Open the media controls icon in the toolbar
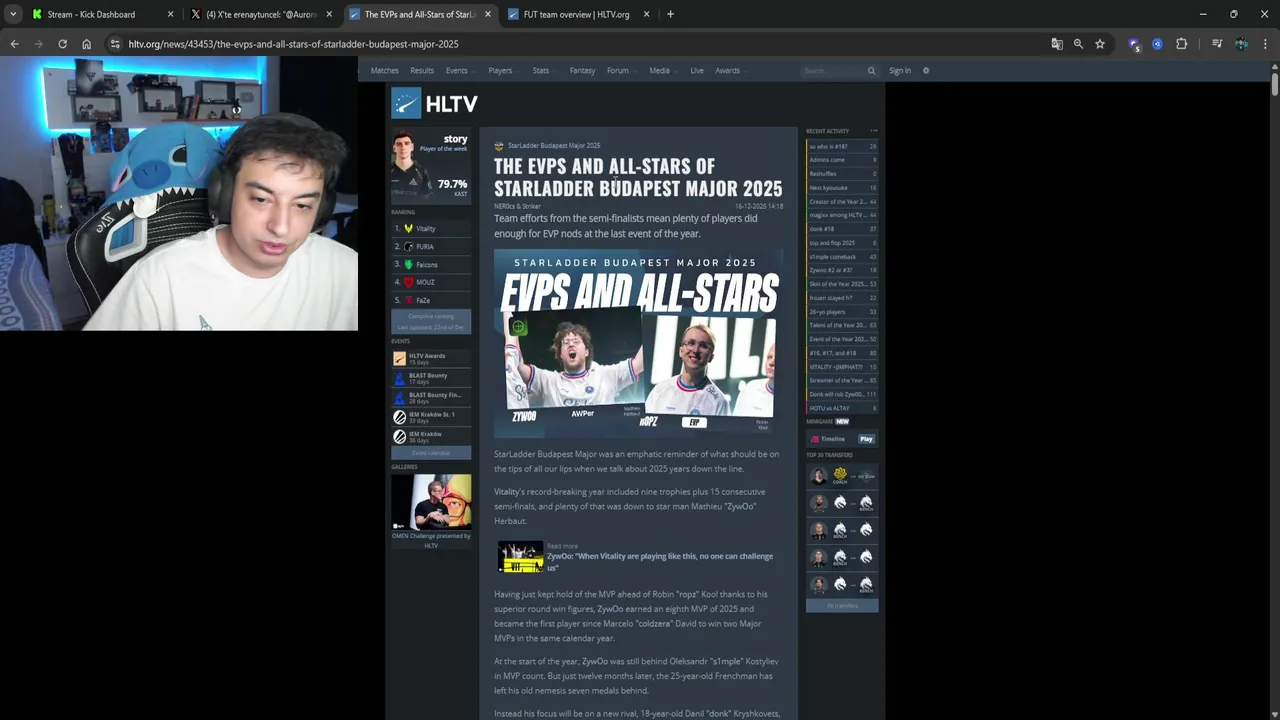This screenshot has height=720, width=1280. [x=1217, y=44]
